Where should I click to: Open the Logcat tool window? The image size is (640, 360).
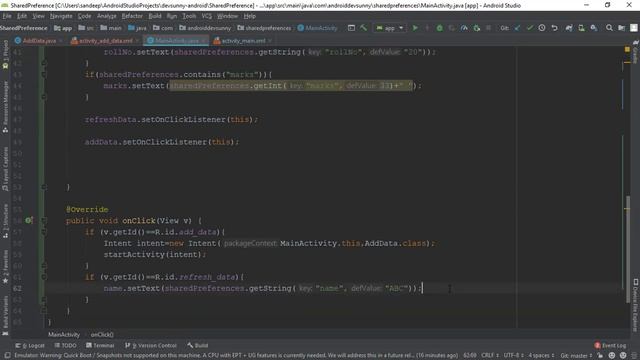30,345
